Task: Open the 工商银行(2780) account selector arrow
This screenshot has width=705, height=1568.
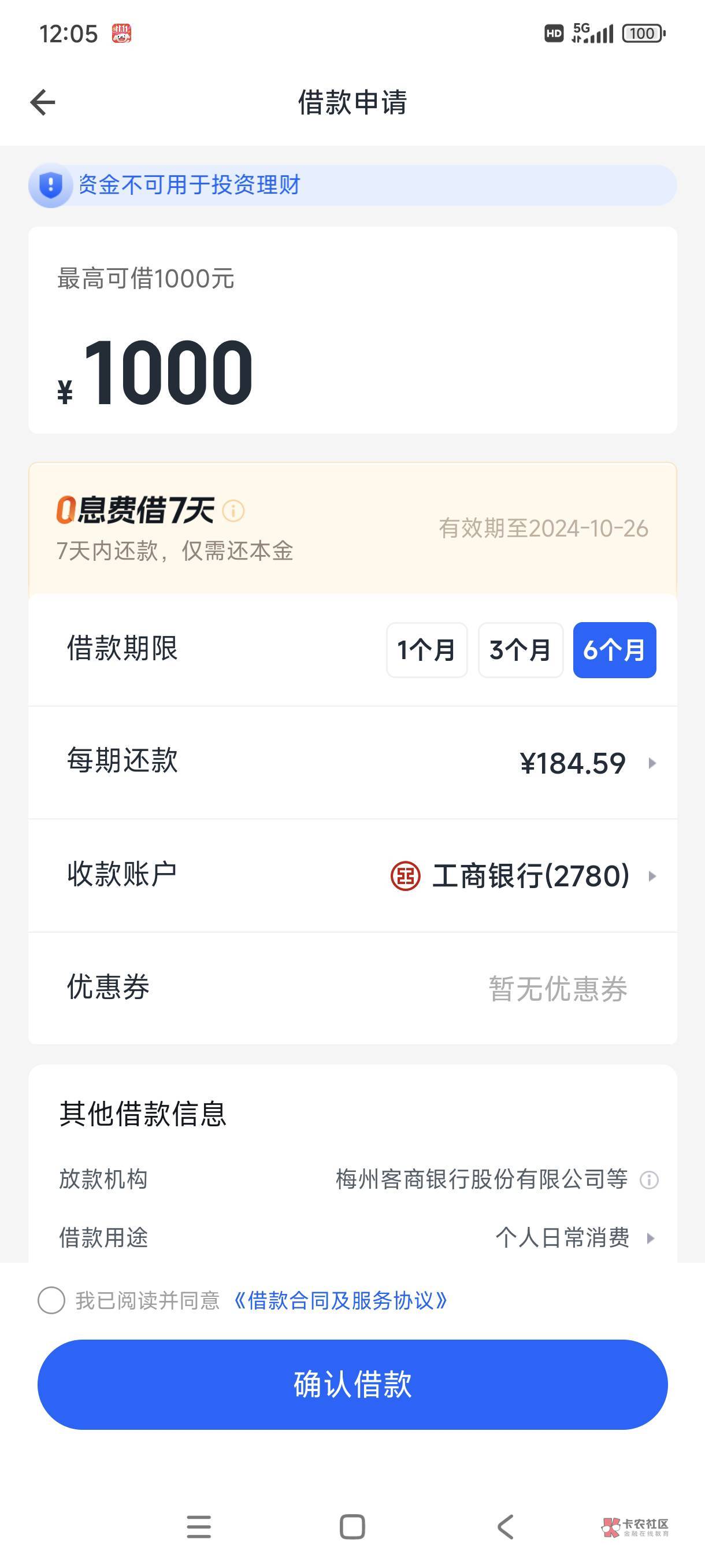Action: click(x=652, y=877)
